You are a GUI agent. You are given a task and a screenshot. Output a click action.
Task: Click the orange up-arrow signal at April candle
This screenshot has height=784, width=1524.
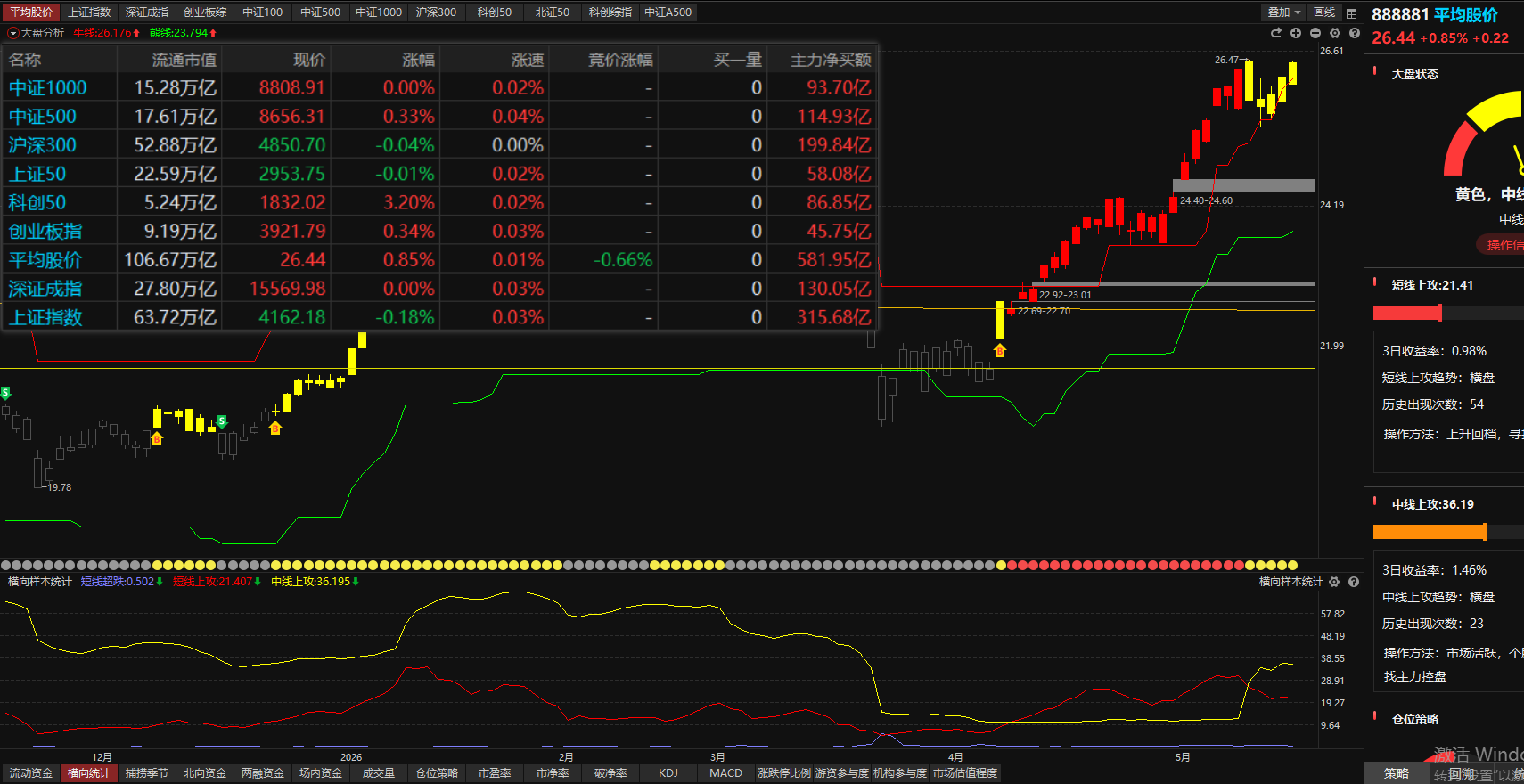[1000, 351]
